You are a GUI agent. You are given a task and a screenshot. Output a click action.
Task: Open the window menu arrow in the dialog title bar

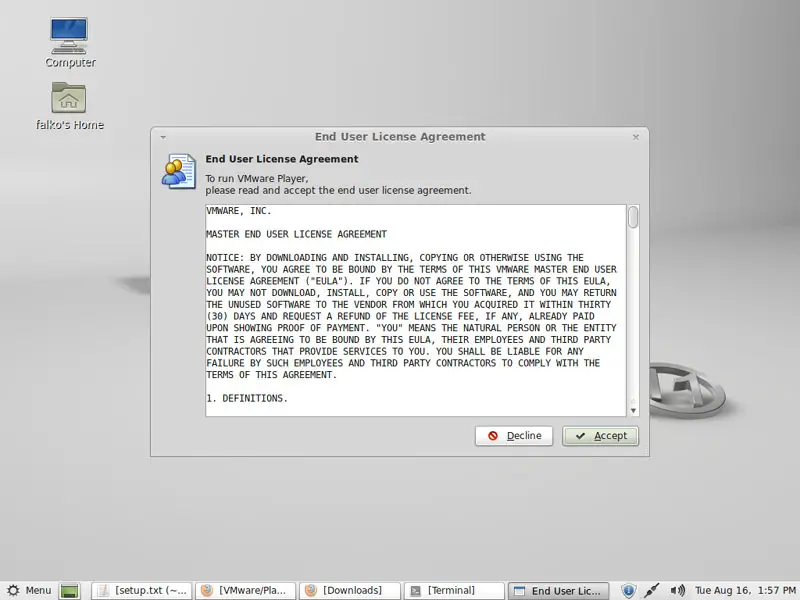pyautogui.click(x=163, y=137)
